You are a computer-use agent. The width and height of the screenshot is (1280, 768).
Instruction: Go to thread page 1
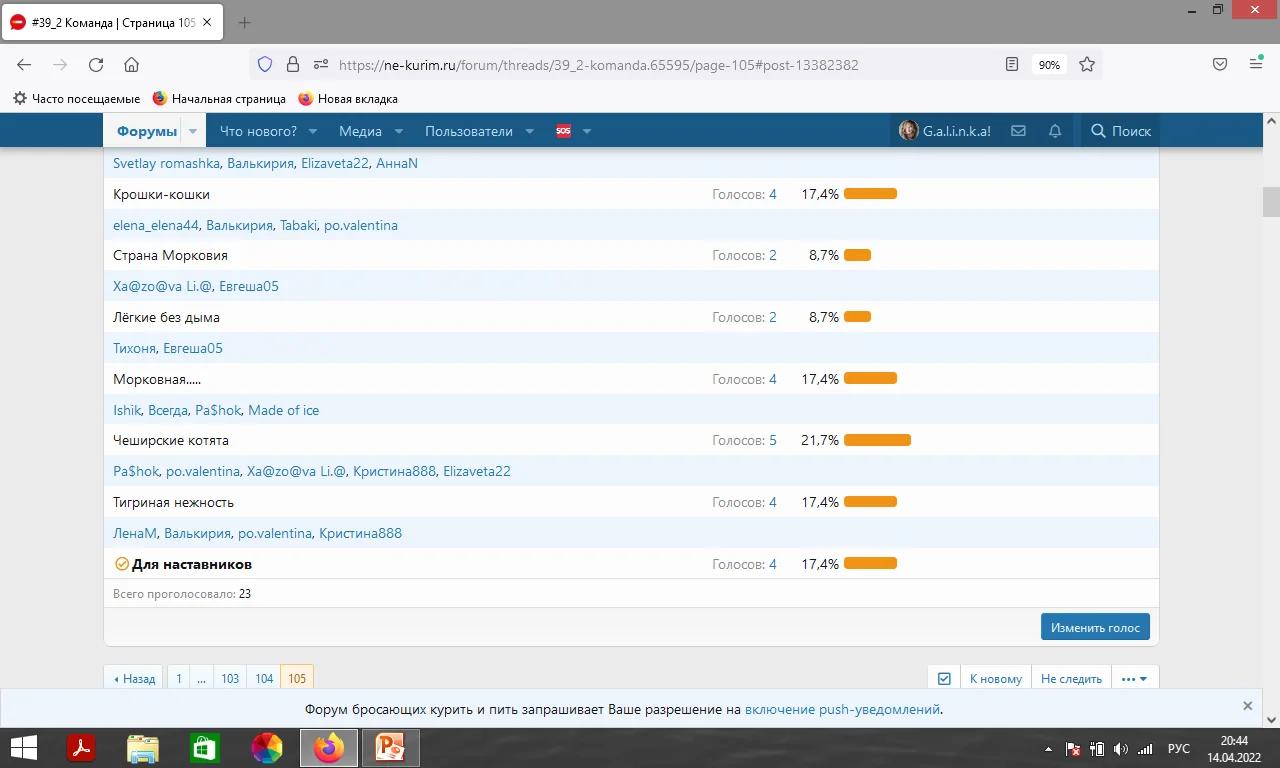click(x=179, y=678)
